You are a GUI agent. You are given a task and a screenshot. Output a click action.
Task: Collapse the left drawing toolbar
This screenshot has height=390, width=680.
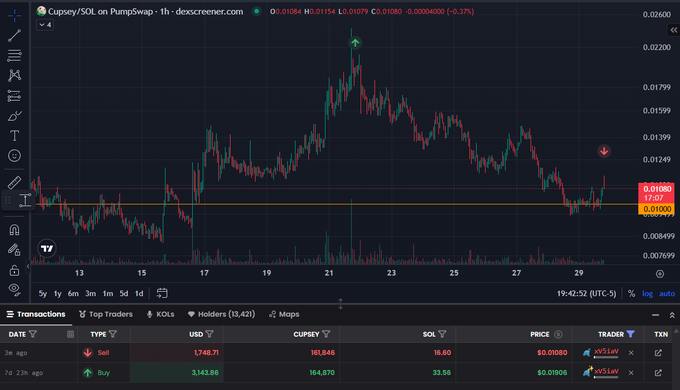tap(28, 266)
